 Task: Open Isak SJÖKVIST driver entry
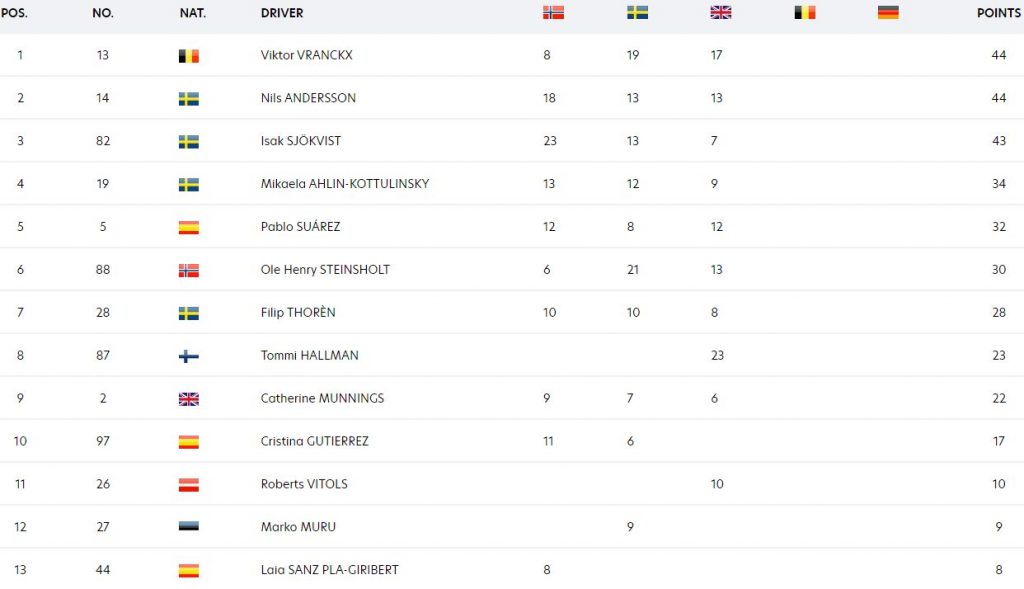point(300,140)
